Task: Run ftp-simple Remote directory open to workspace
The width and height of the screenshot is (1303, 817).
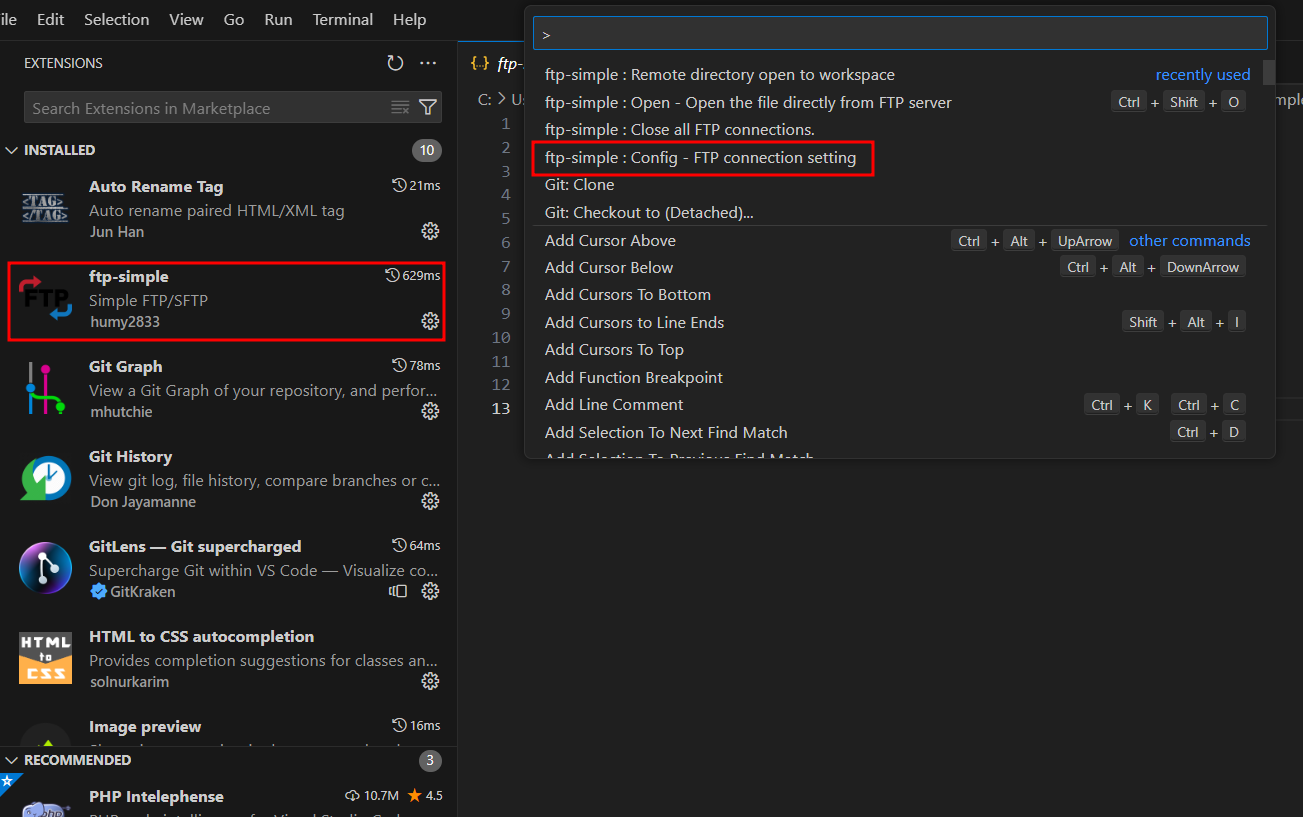Action: pyautogui.click(x=900, y=75)
